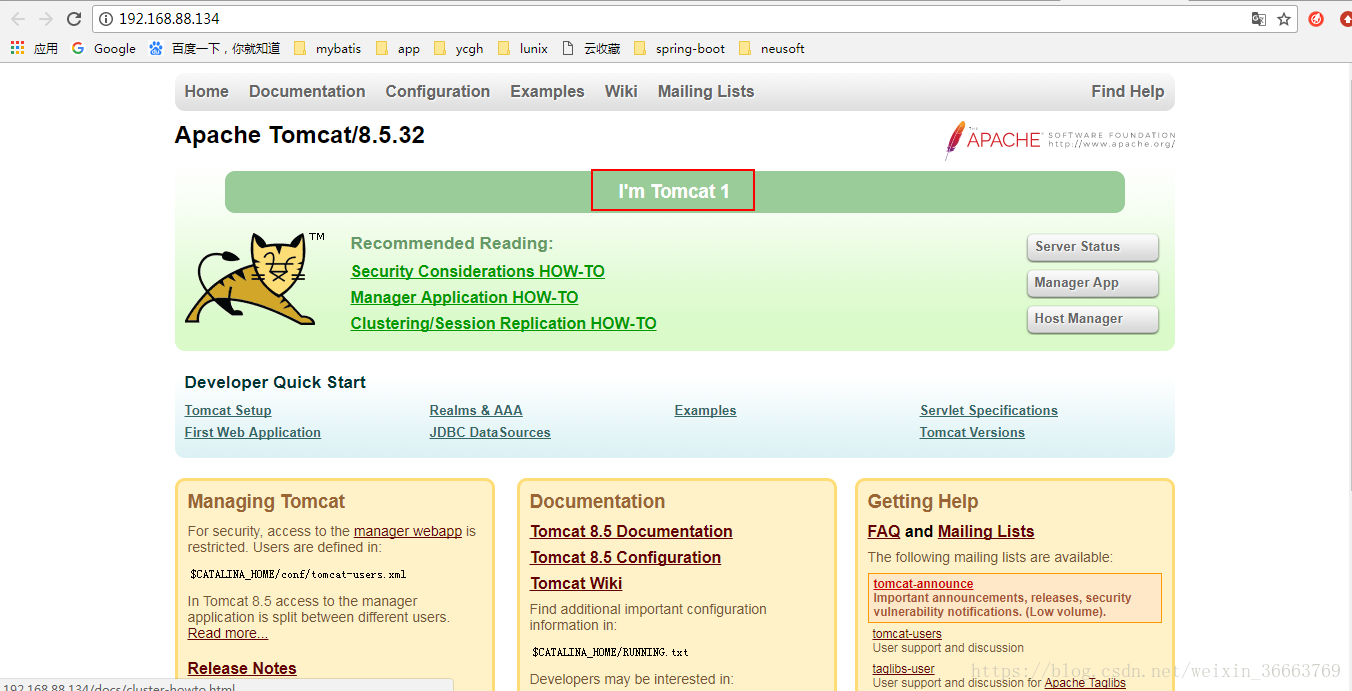
Task: Open the tomcat-announce mailing list link
Action: coord(923,584)
